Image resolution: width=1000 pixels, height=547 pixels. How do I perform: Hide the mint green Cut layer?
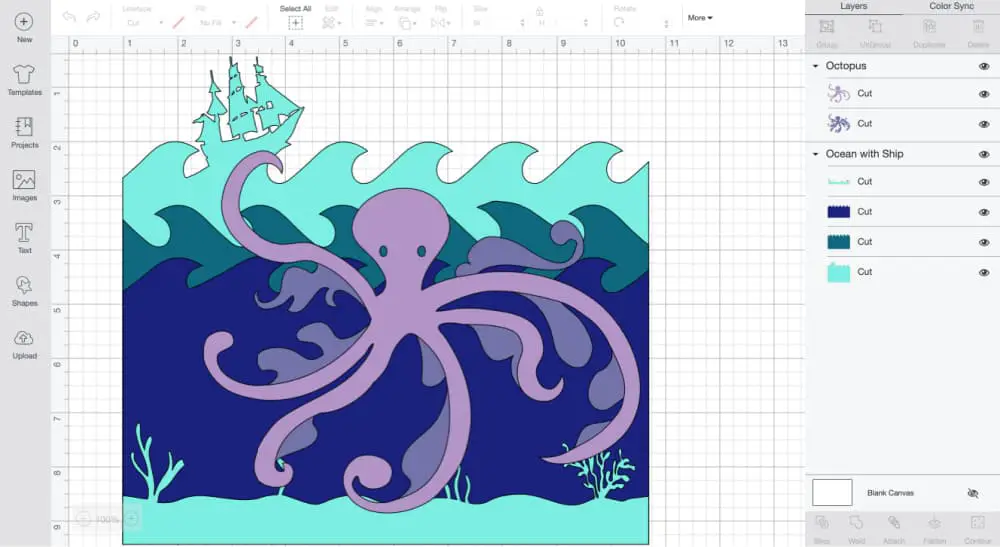[x=984, y=272]
